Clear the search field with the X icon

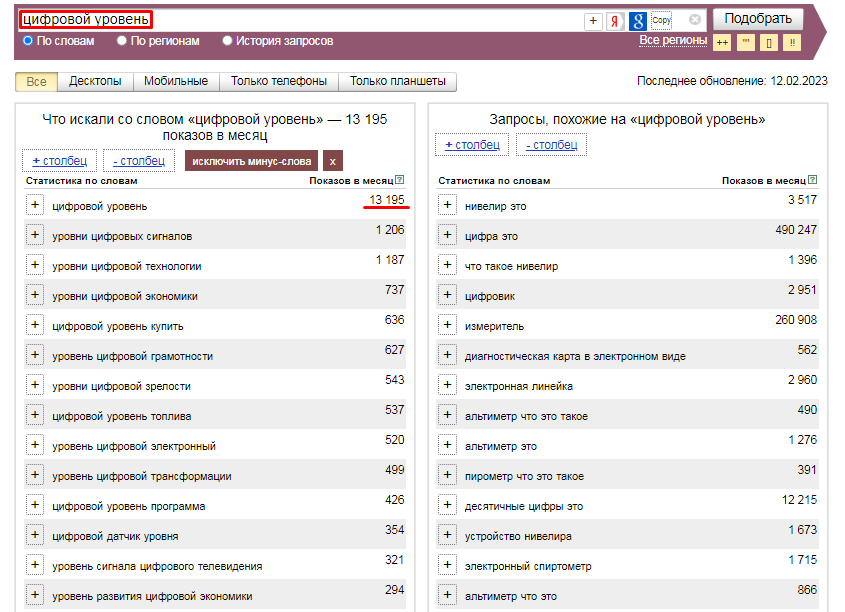point(695,20)
